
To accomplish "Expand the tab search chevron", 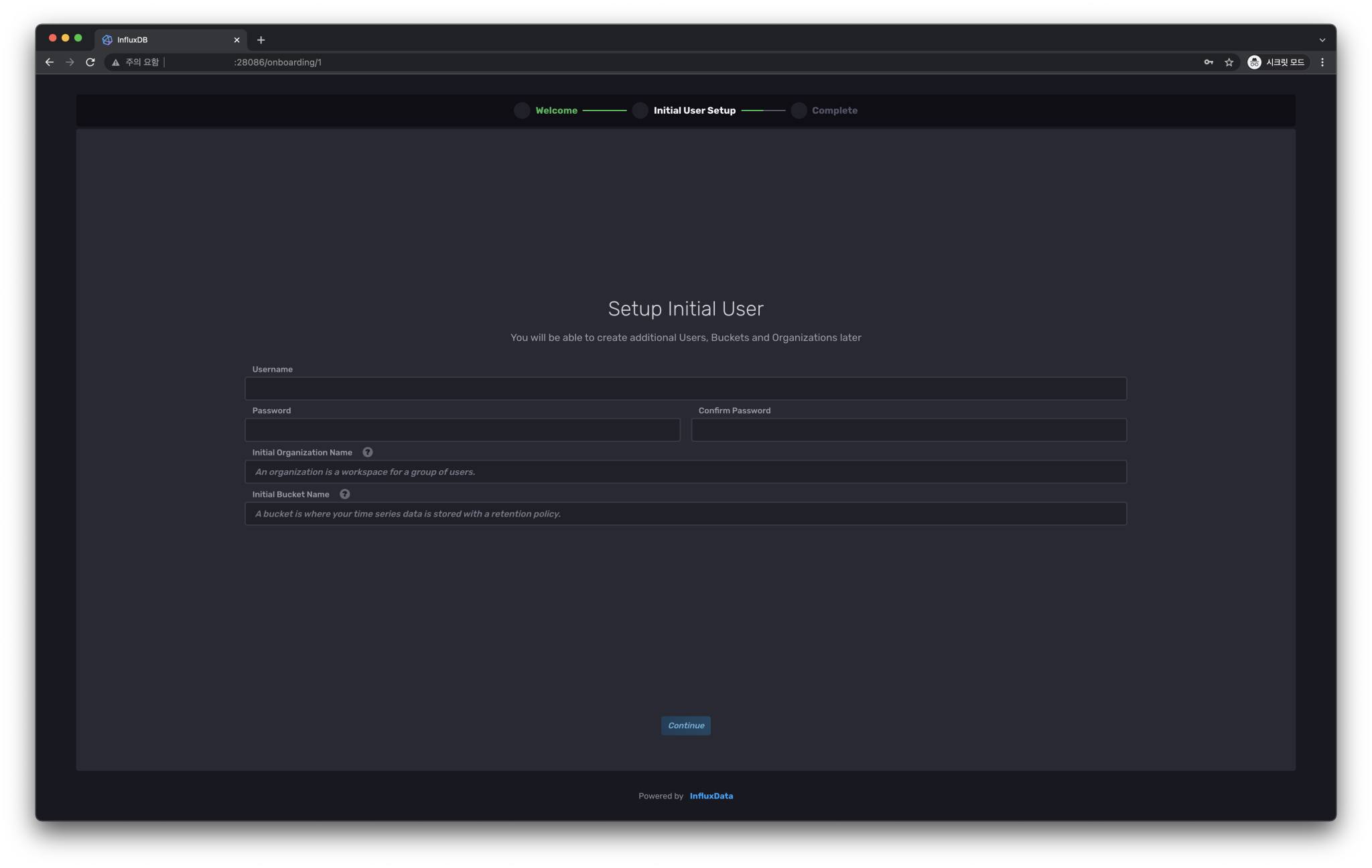I will [x=1322, y=40].
